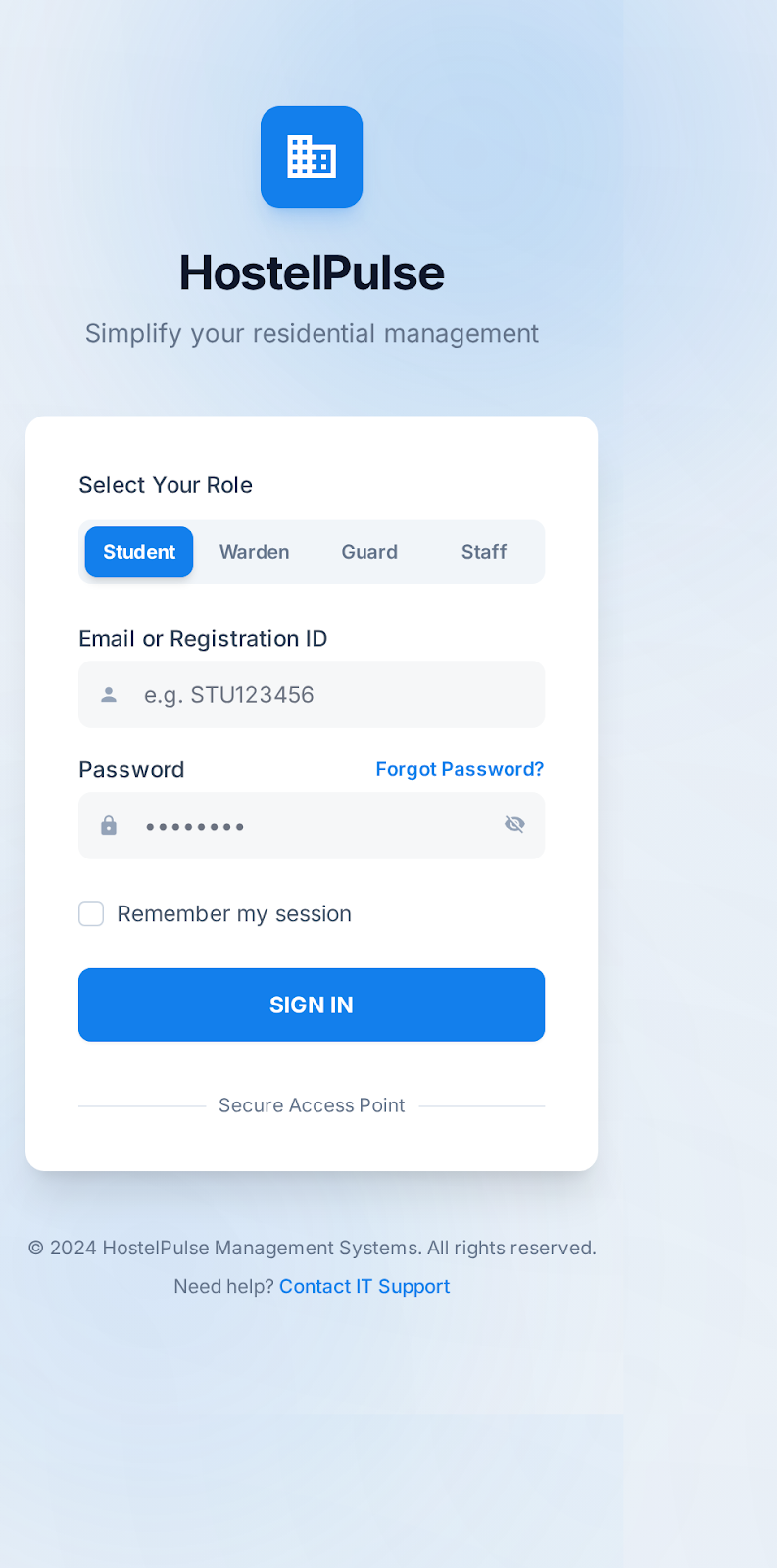777x1568 pixels.
Task: Enable the Remember my session checkbox
Action: [90, 913]
